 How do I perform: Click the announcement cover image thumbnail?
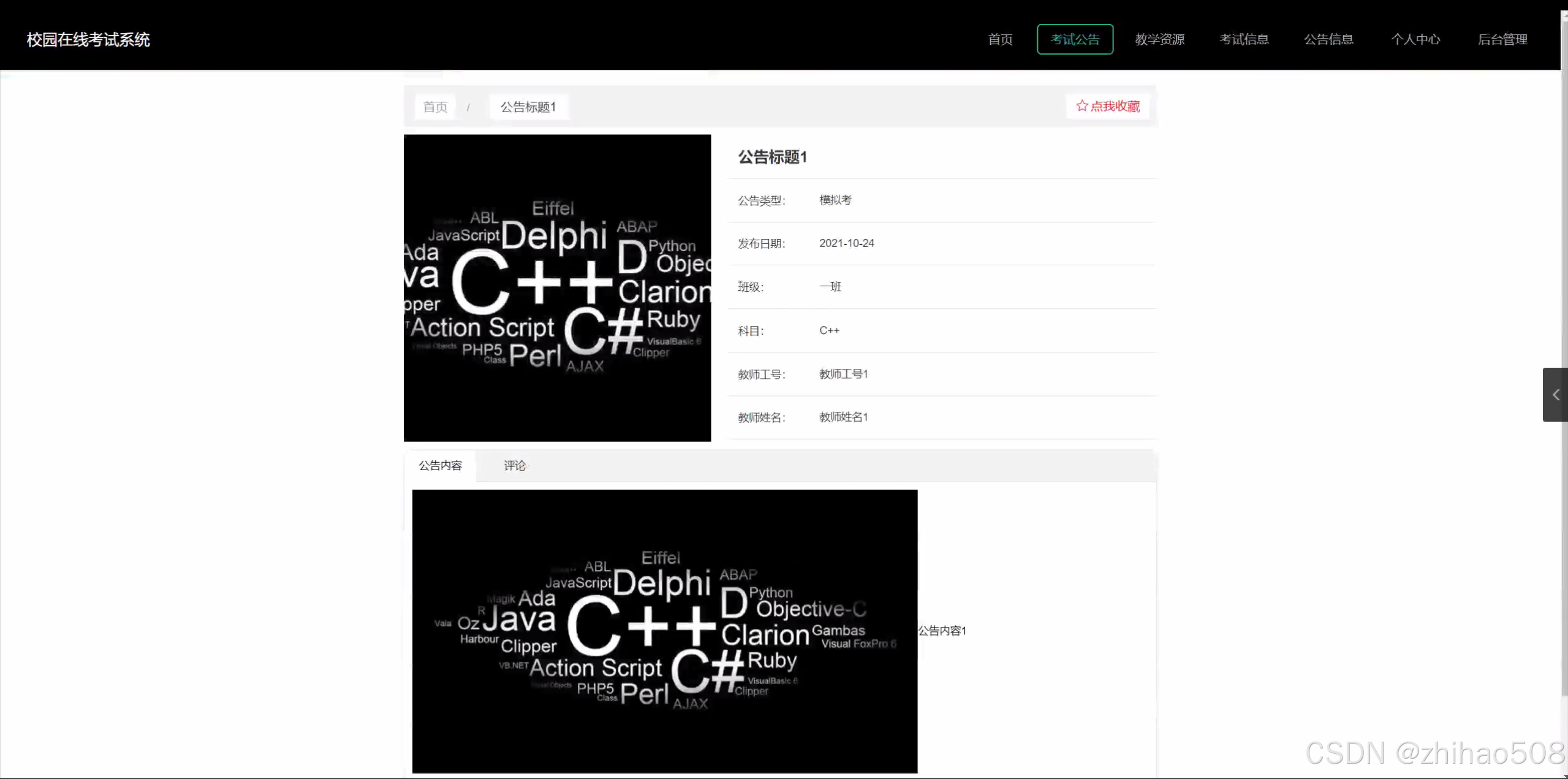(557, 288)
